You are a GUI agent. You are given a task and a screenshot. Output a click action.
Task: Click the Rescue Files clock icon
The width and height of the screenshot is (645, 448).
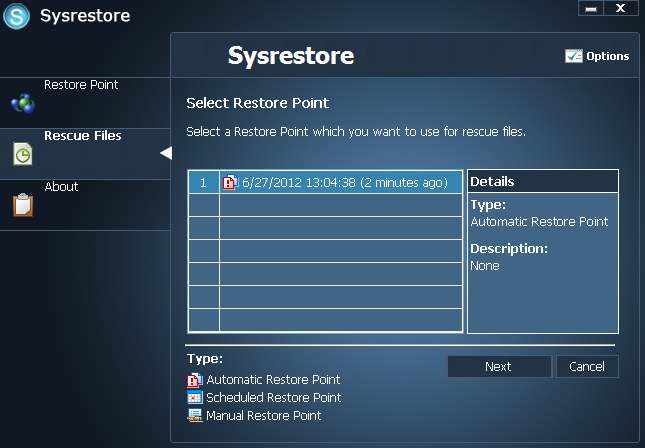click(22, 154)
